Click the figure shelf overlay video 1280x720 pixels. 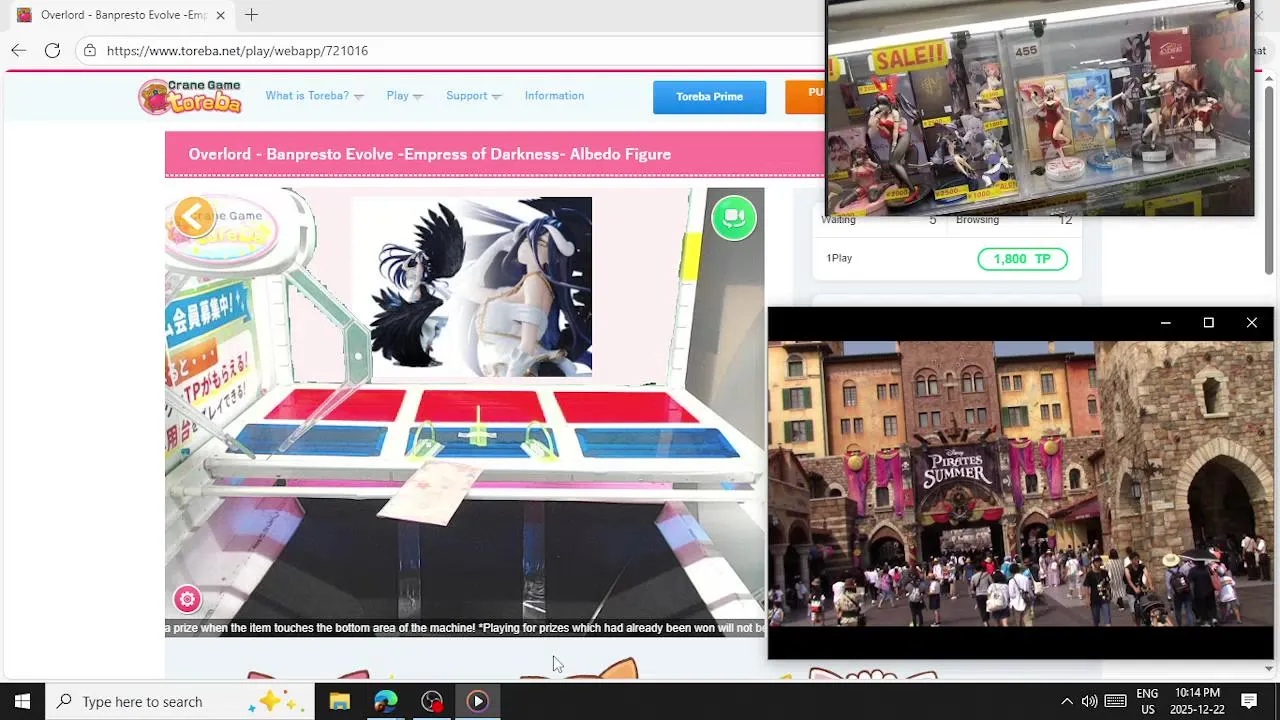coord(1039,108)
